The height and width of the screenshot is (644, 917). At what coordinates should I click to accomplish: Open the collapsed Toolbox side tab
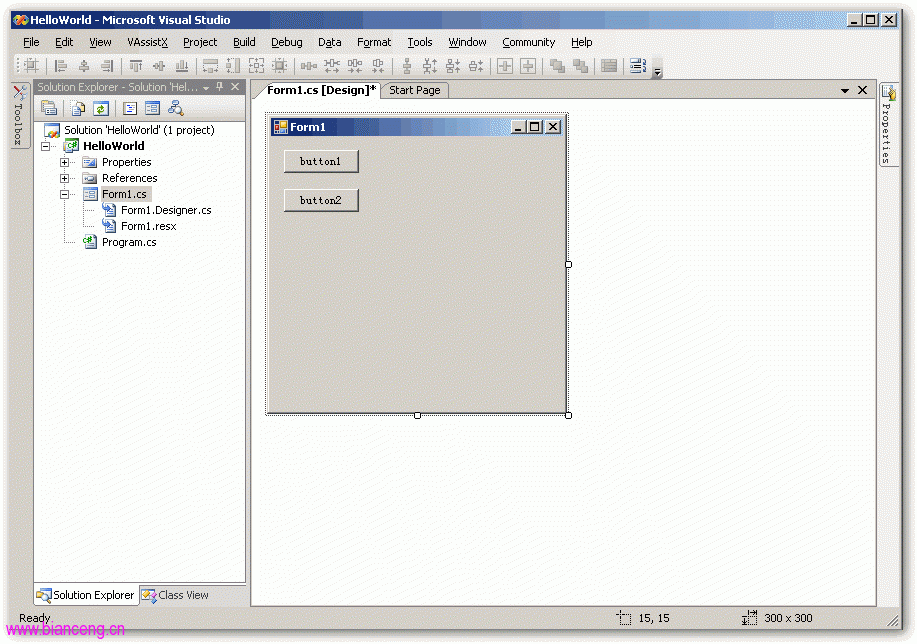(19, 116)
